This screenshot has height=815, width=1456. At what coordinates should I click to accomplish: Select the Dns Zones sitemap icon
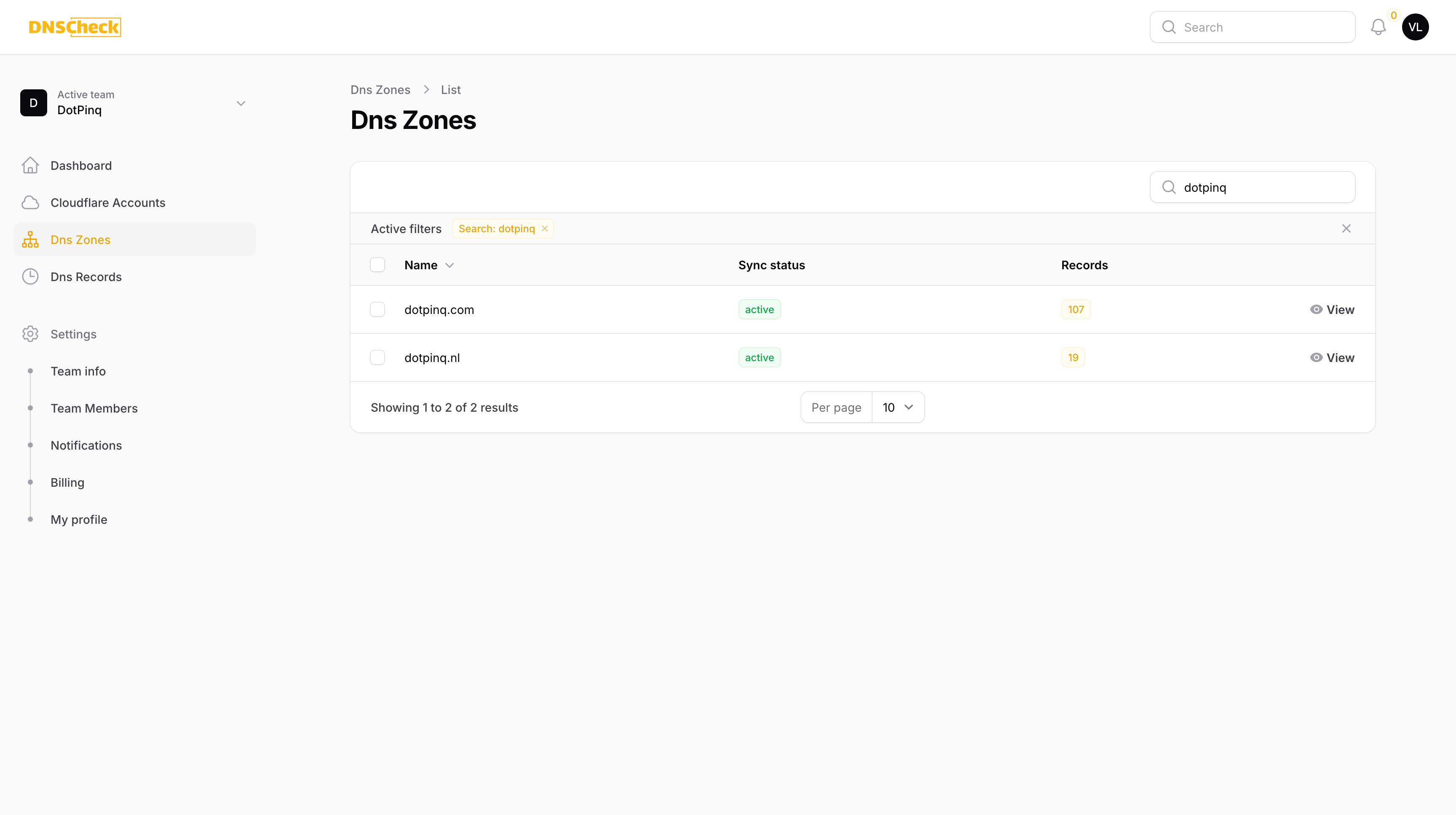tap(30, 239)
